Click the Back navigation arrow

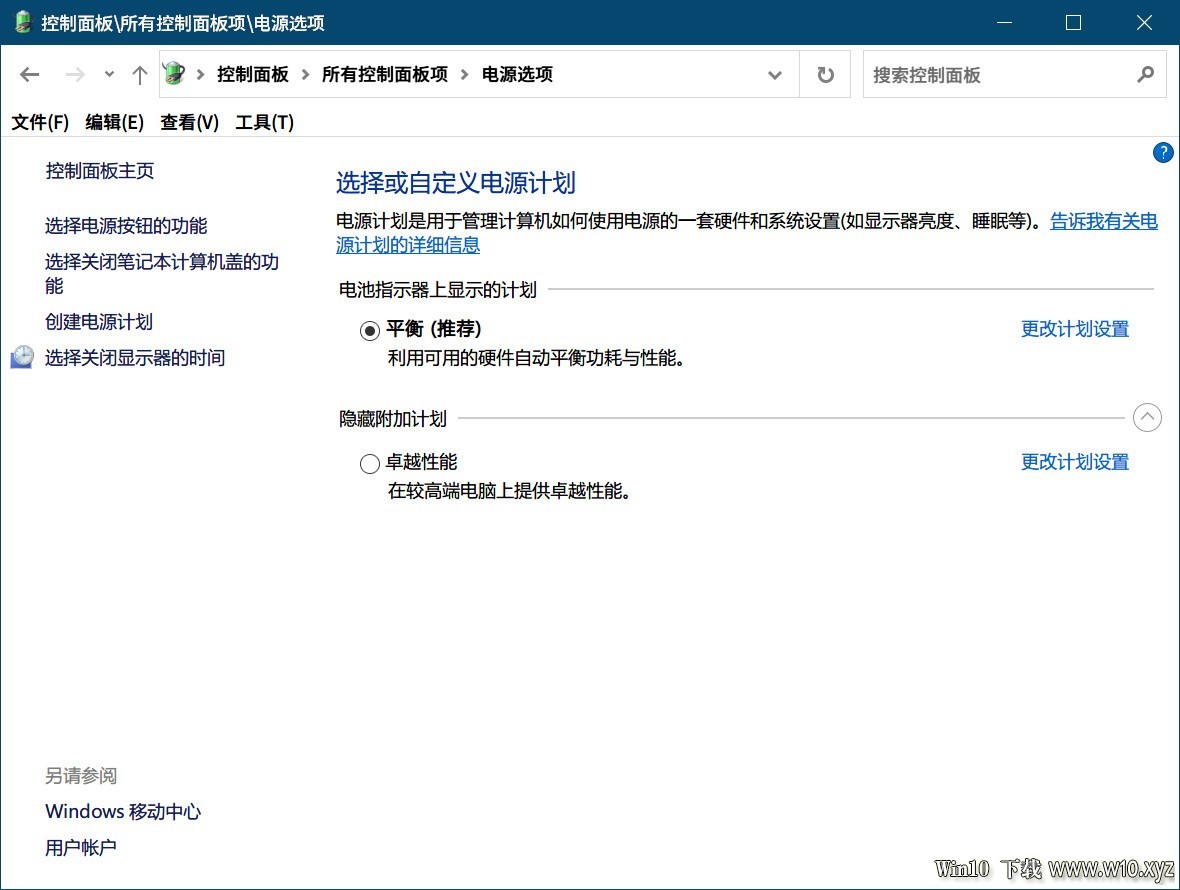[30, 74]
